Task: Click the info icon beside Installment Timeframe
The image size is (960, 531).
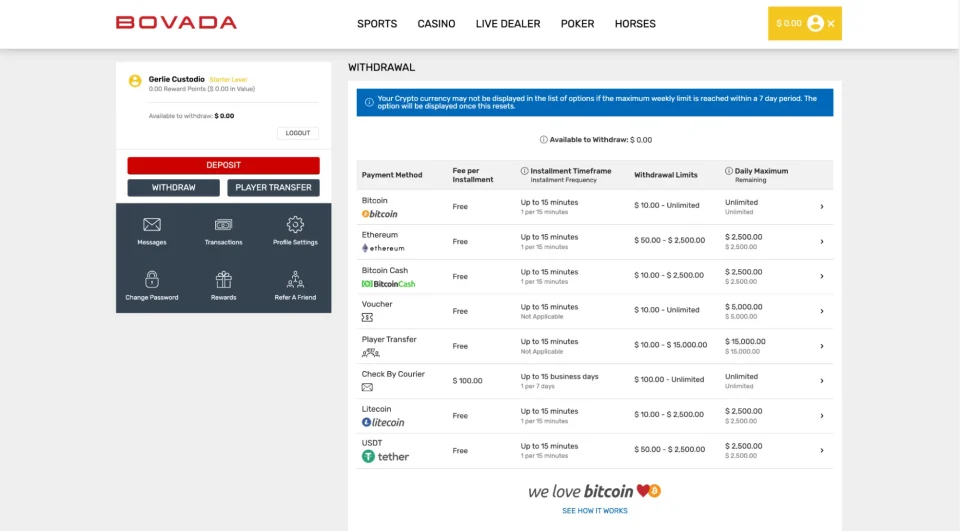Action: pos(525,171)
